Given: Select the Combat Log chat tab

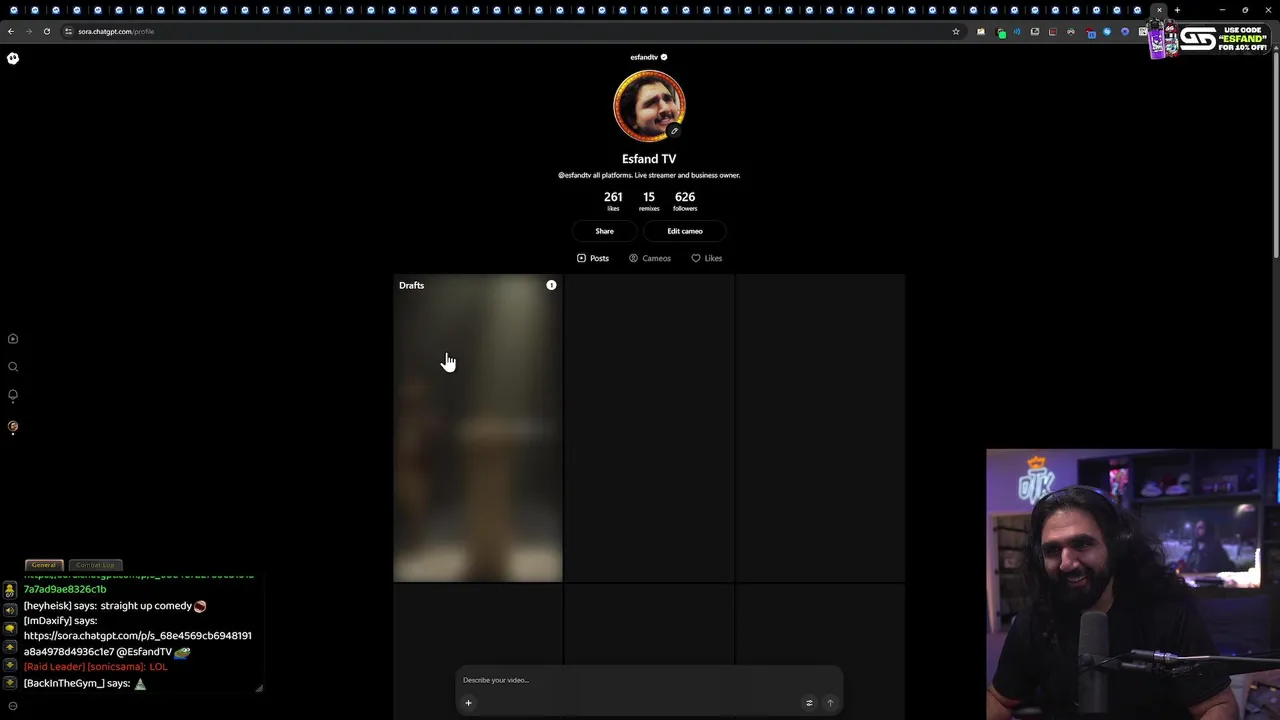Looking at the screenshot, I should [96, 565].
